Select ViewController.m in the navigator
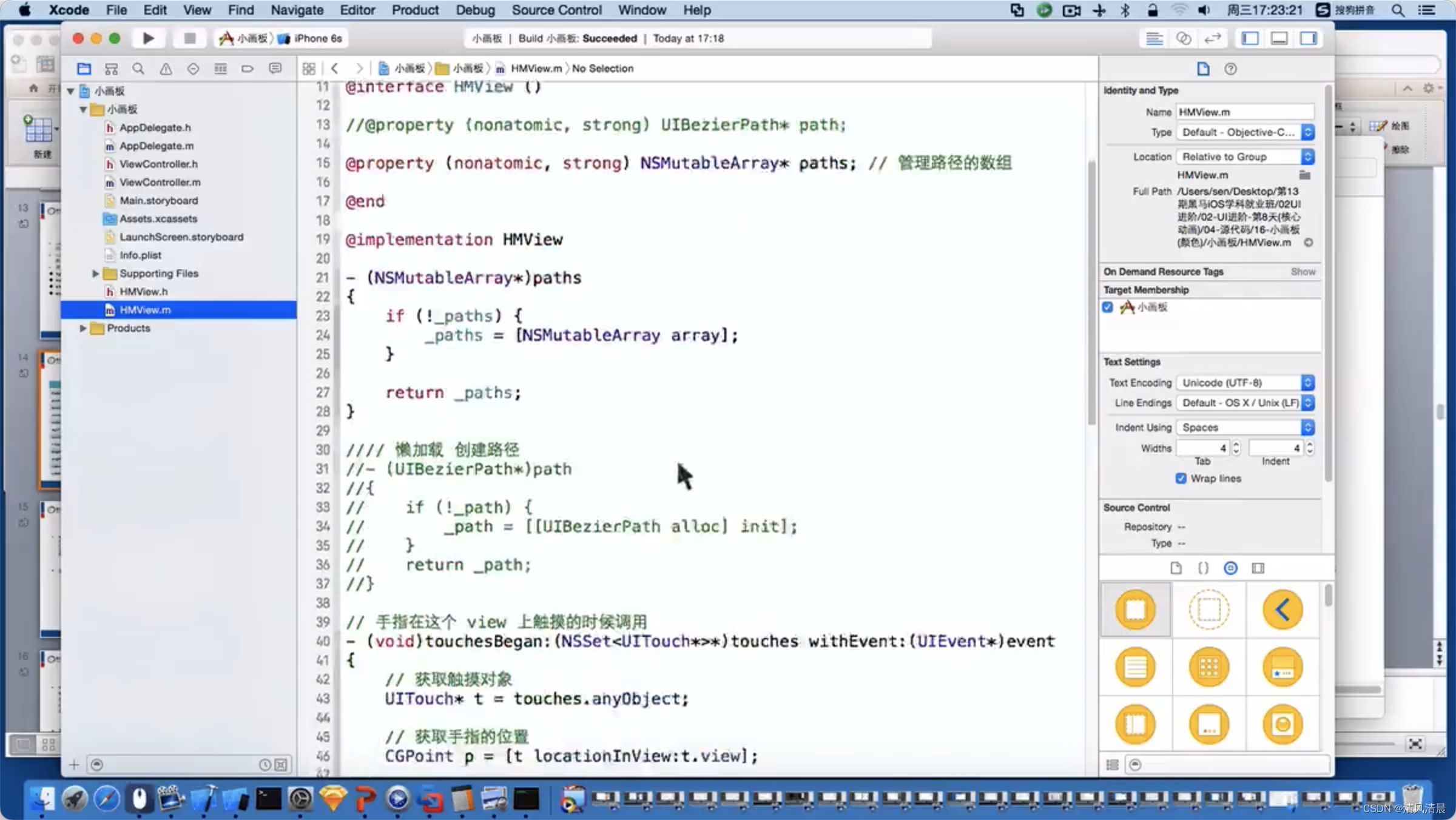The height and width of the screenshot is (820, 1456). (x=160, y=182)
